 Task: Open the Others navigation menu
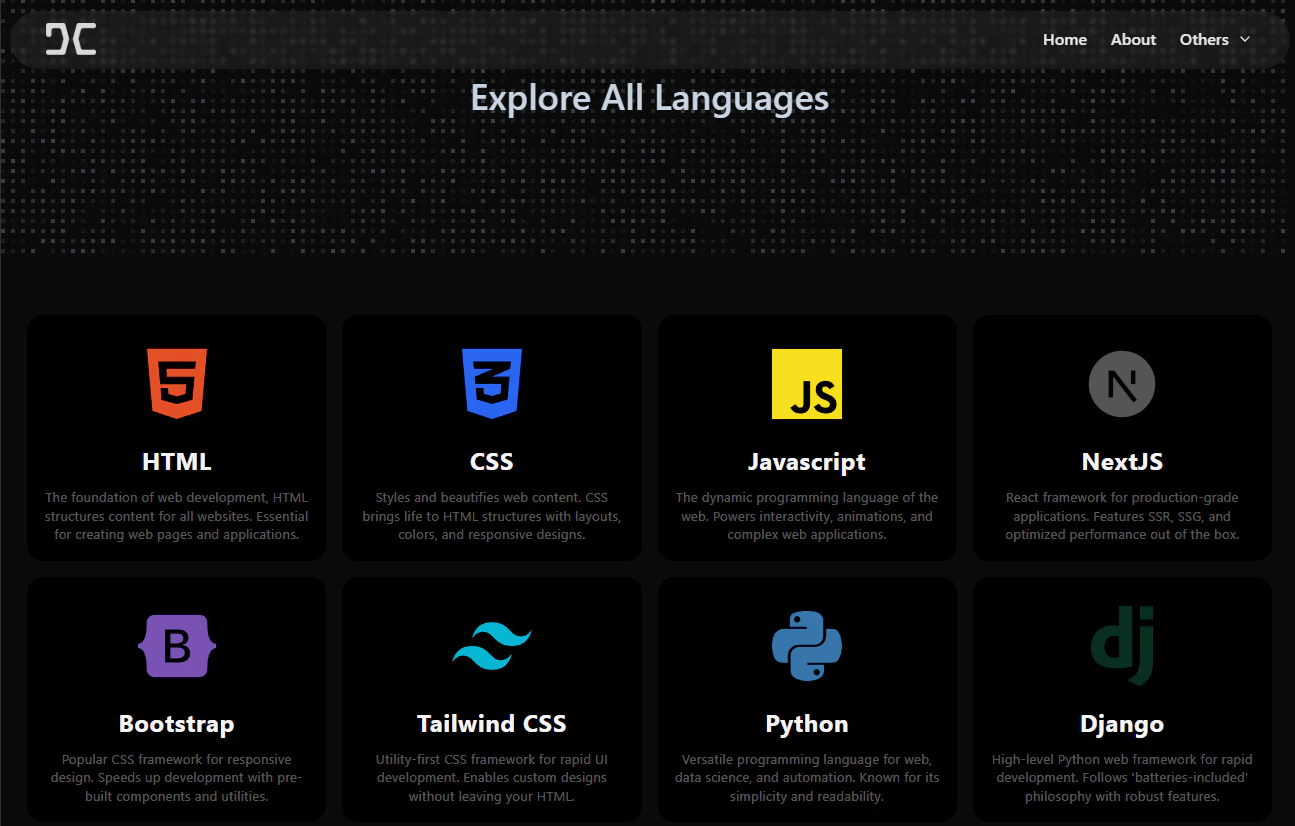[x=1215, y=40]
